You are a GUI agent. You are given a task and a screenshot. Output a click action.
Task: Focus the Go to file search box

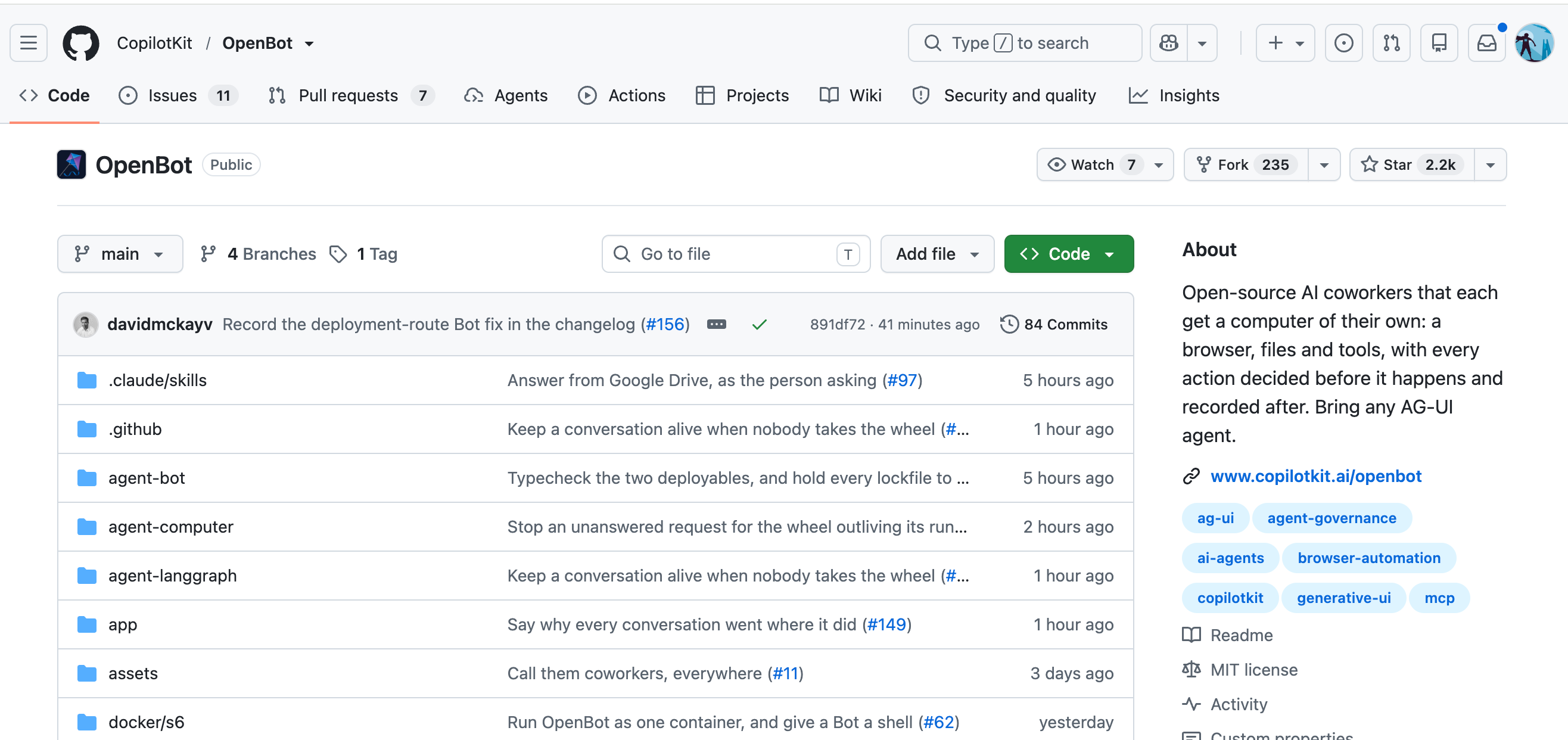(736, 254)
